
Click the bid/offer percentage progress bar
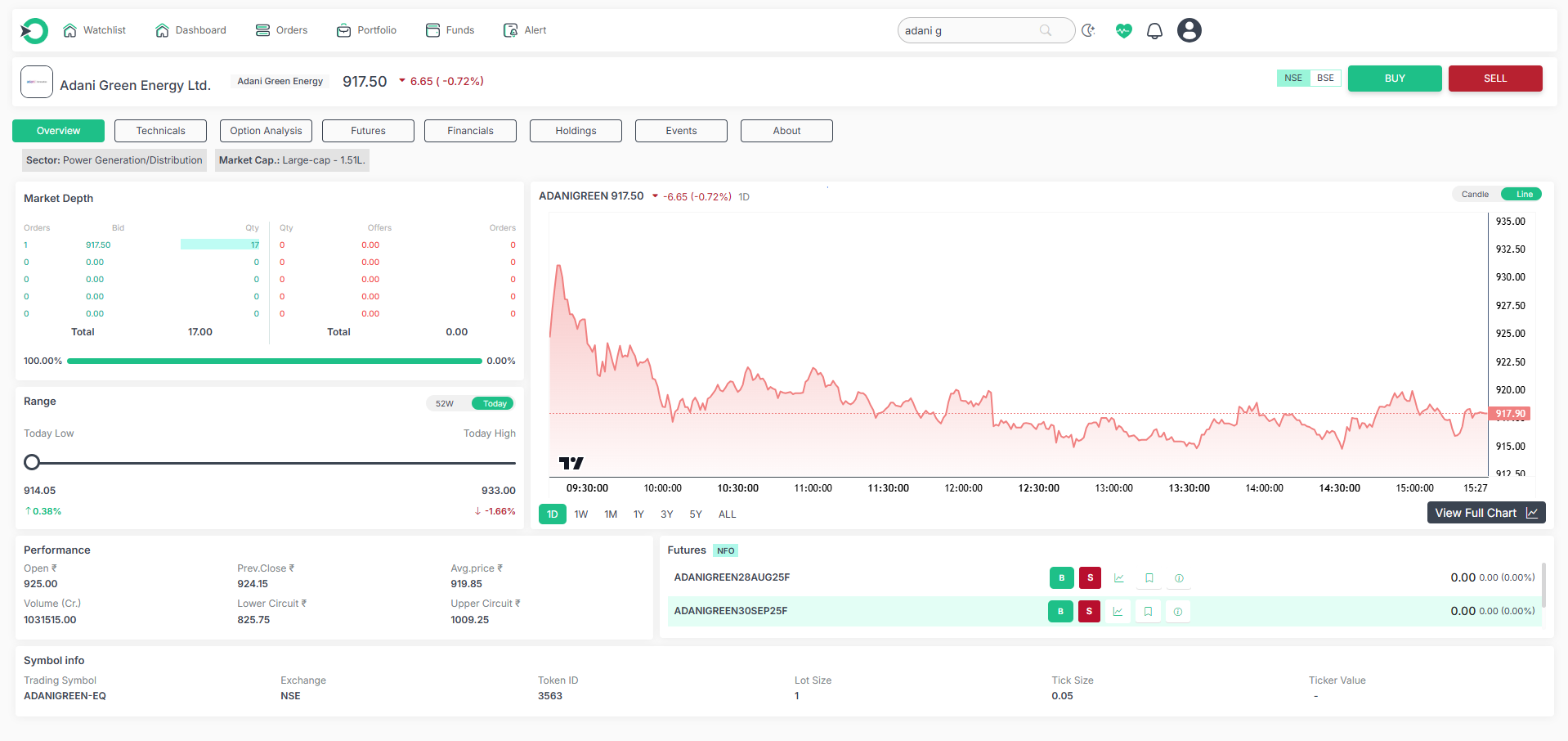275,361
